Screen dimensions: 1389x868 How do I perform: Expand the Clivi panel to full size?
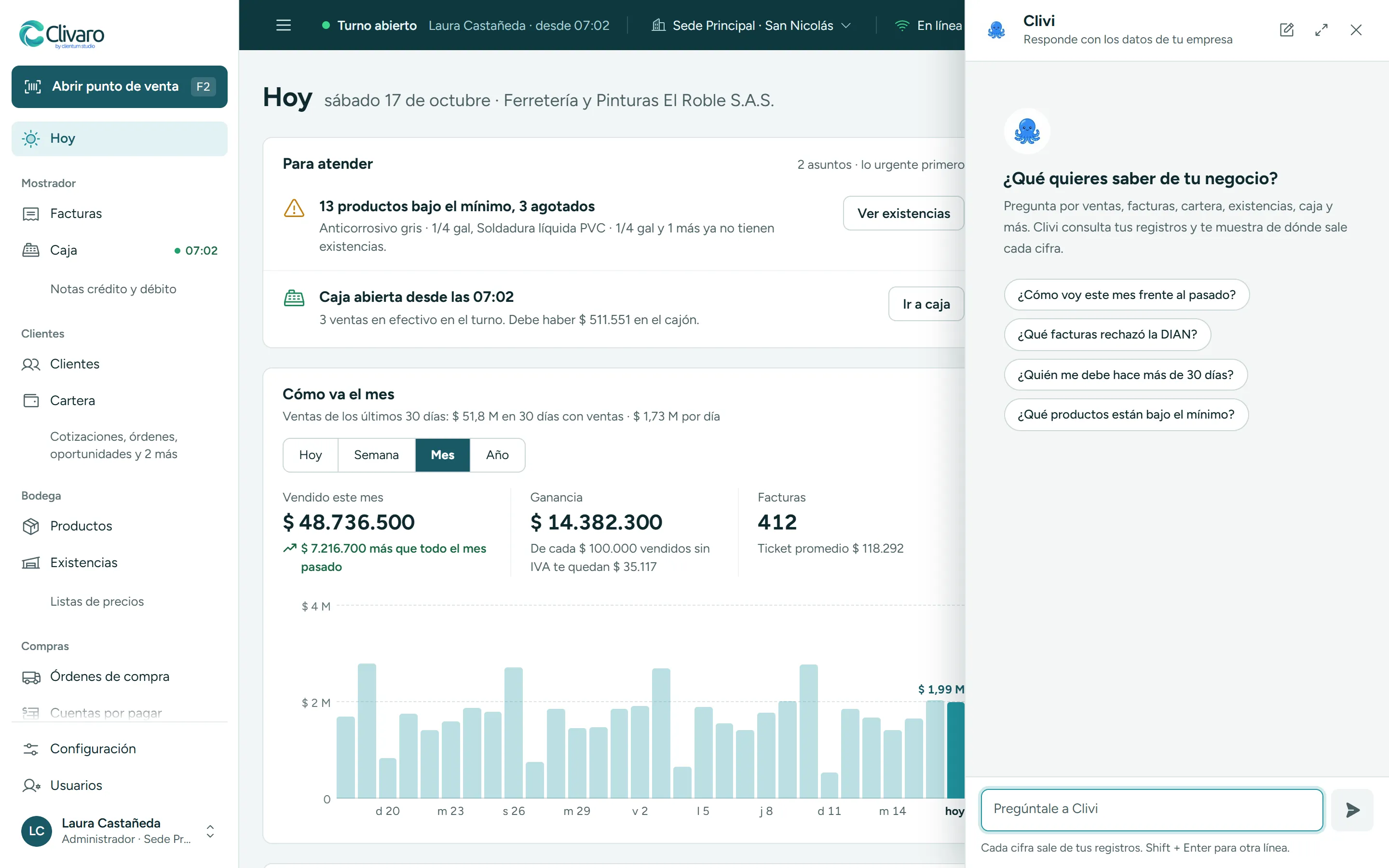click(x=1321, y=30)
